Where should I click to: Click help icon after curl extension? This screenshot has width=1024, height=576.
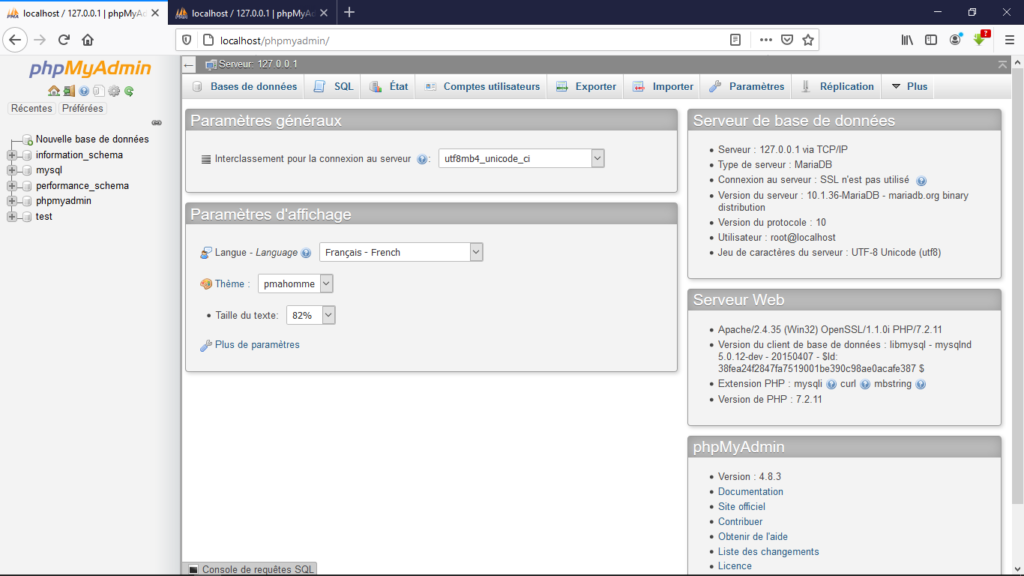coord(865,385)
